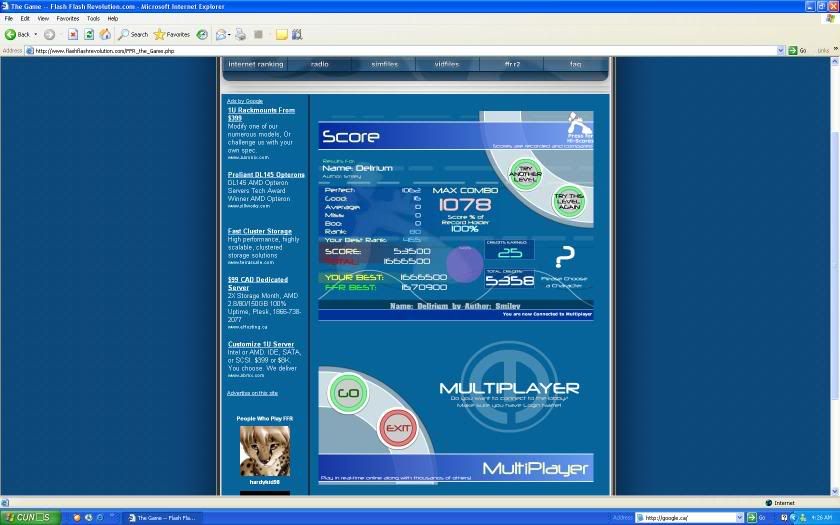Expand the address bar dropdown arrow
The height and width of the screenshot is (525, 840).
click(782, 50)
